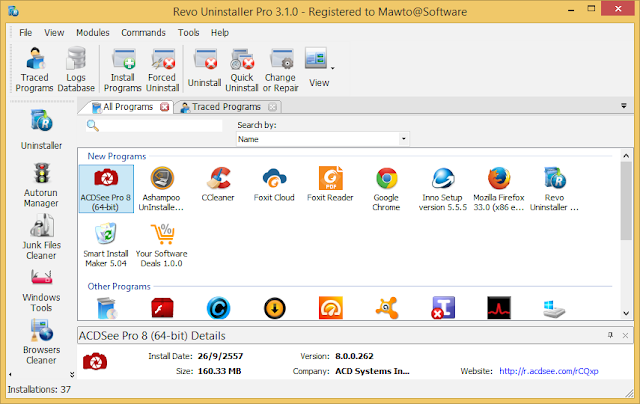Pin the ACDSee Pro 8 Details panel

(x=610, y=335)
